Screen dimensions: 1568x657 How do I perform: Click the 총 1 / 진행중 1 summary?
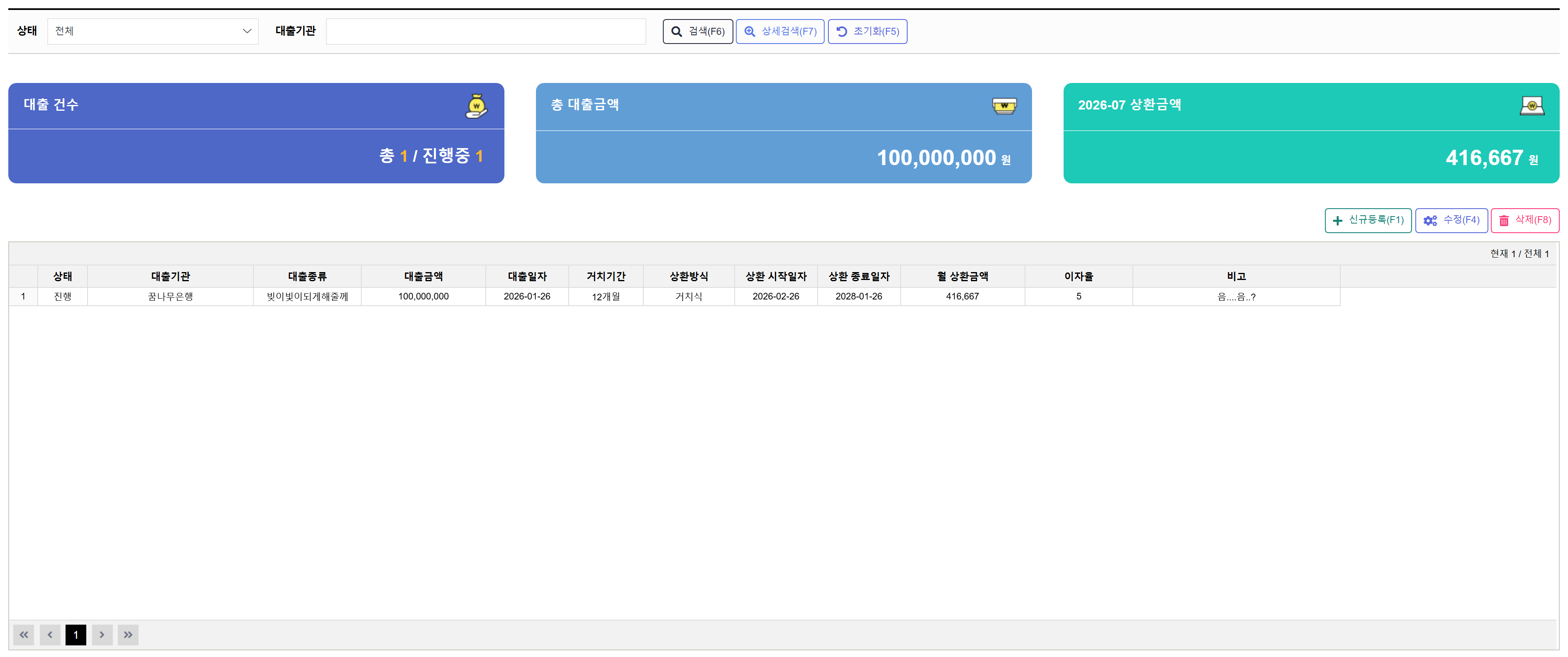[x=431, y=156]
